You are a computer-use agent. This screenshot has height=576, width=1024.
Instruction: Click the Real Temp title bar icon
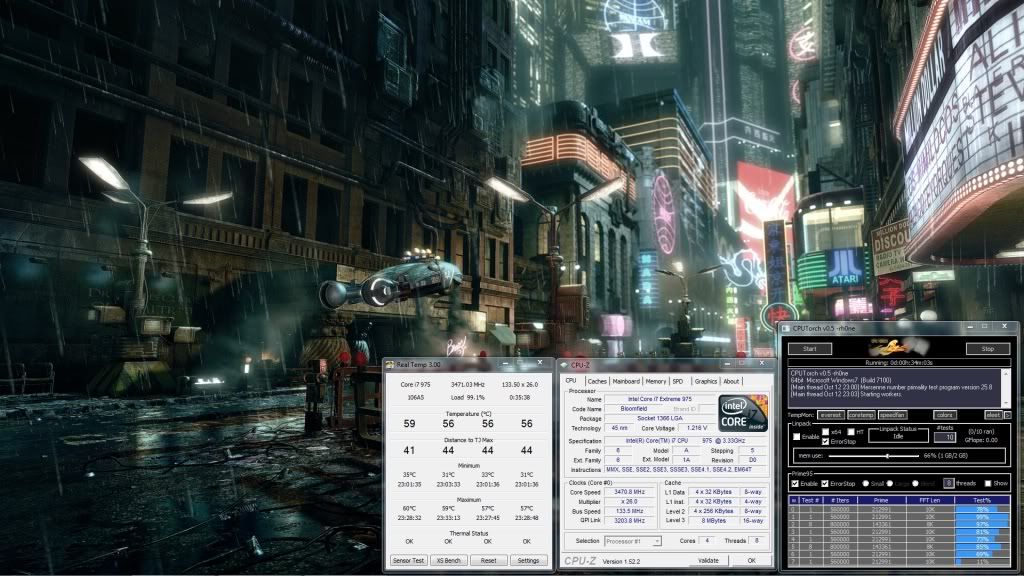tap(391, 364)
